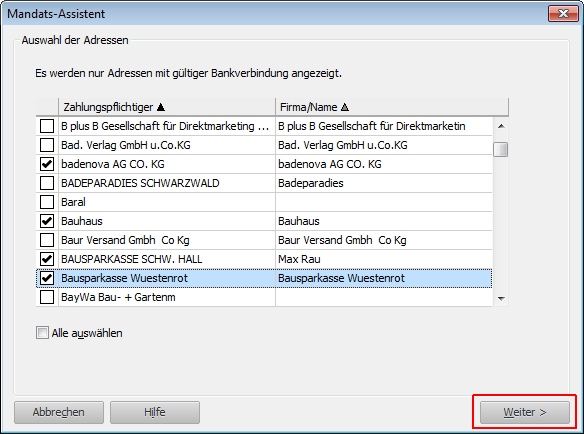Select 'Bauhaus' in Firma/Name column

[384, 221]
